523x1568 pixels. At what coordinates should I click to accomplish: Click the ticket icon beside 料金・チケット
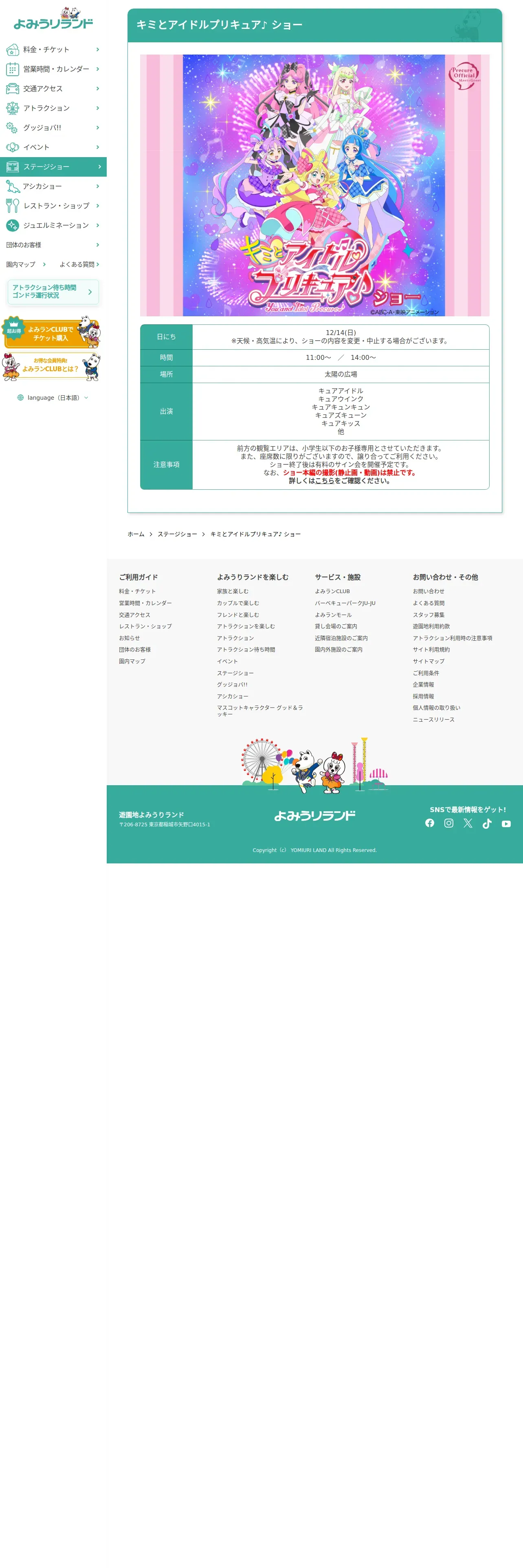pos(12,50)
